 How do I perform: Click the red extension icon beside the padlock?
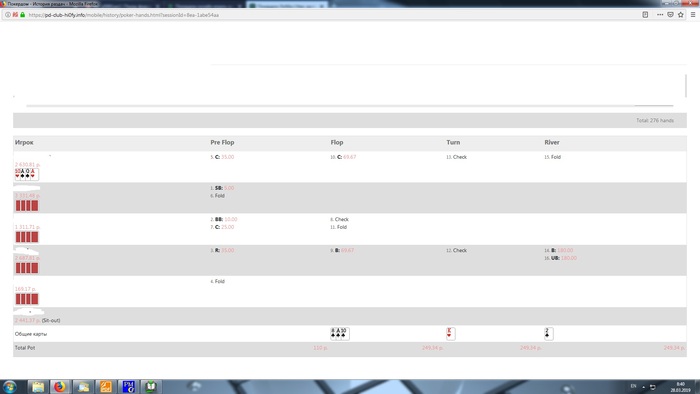[15, 15]
